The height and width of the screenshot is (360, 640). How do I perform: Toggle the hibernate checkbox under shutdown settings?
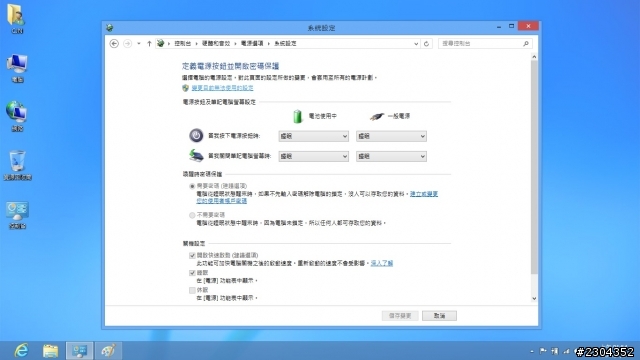coord(192,290)
